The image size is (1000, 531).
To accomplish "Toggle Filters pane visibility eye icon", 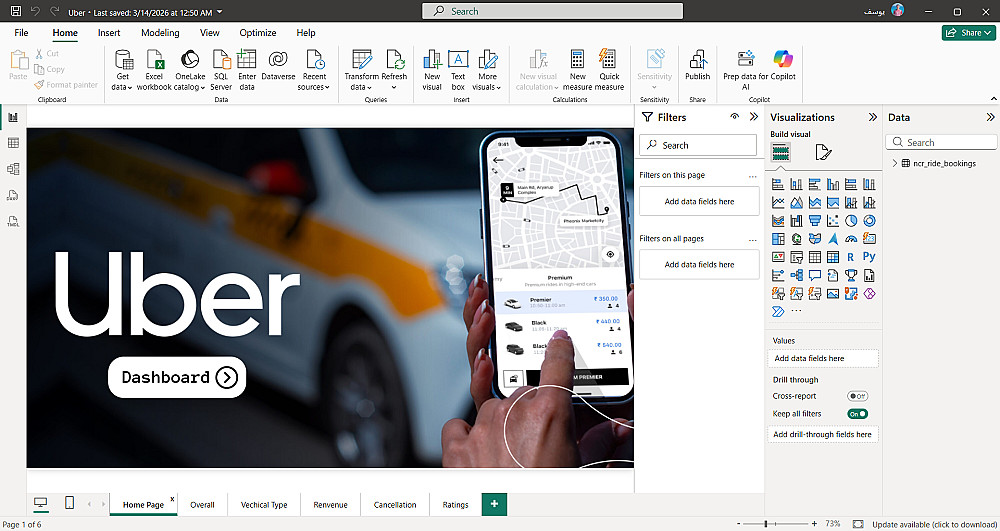I will coord(735,117).
